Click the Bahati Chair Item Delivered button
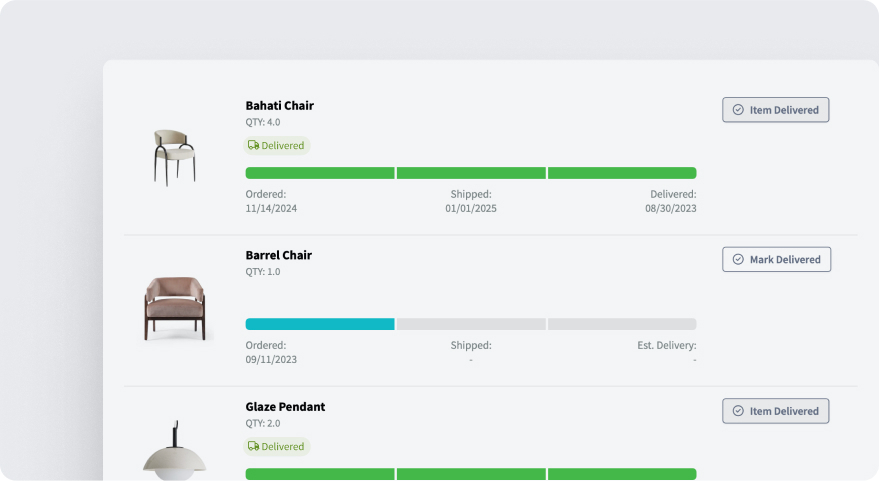Viewport: 879px width, 481px height. coord(775,110)
